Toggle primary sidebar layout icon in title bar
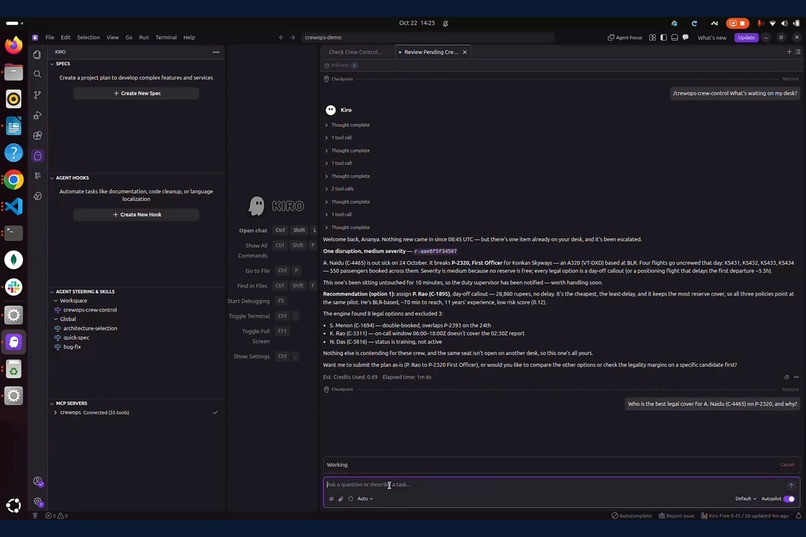This screenshot has width=806, height=537. [664, 38]
